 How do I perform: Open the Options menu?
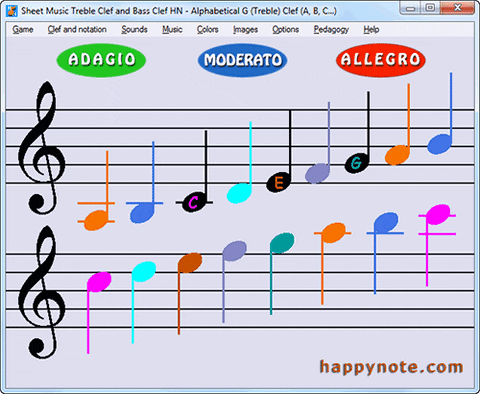click(x=285, y=30)
